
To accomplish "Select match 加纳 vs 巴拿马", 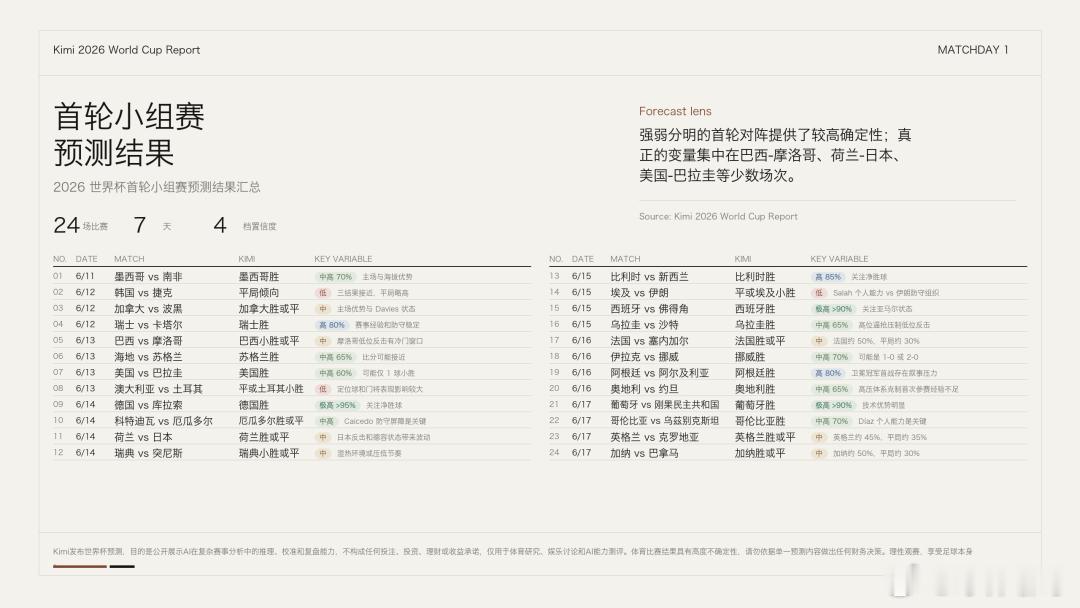I will point(644,453).
